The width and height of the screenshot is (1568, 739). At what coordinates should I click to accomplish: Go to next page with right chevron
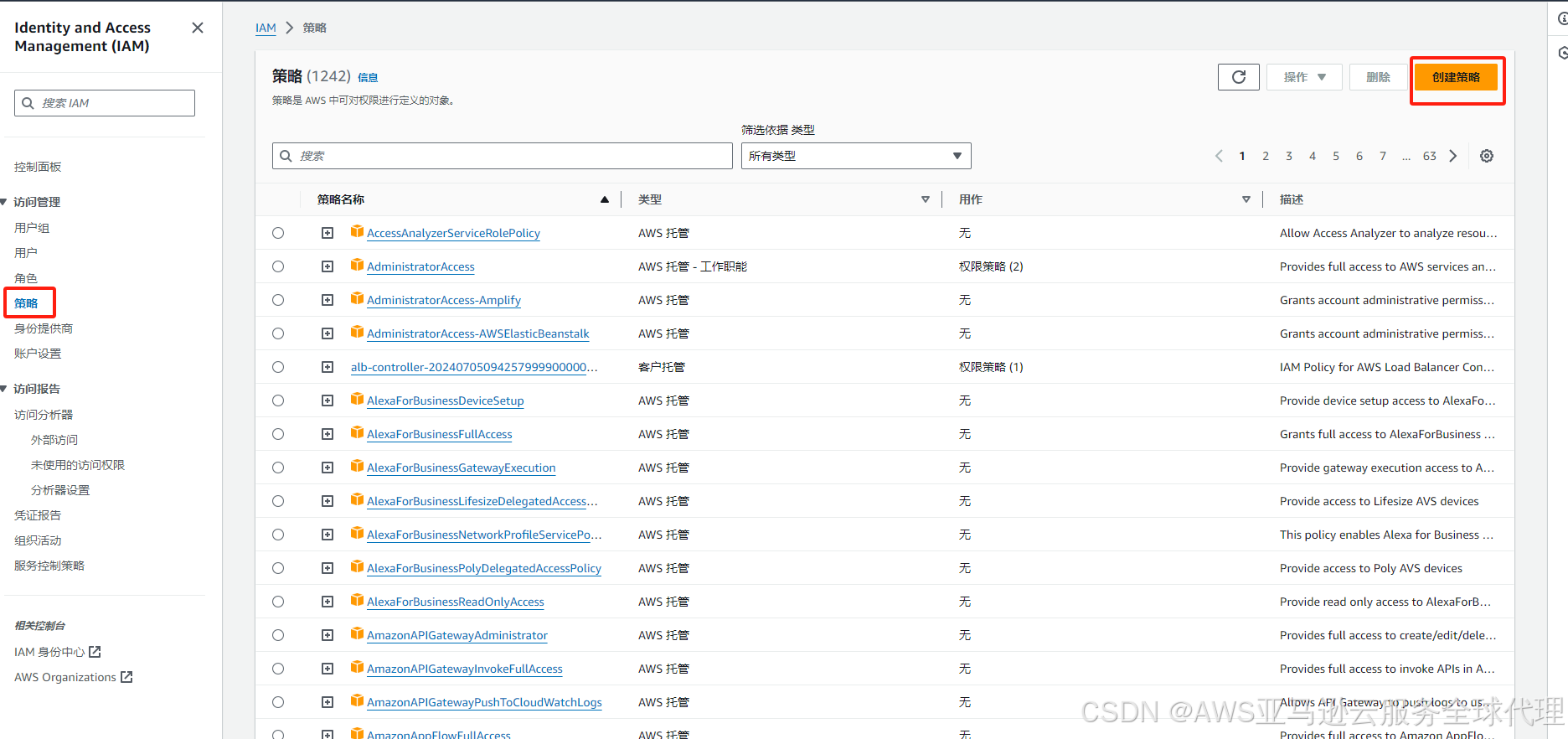pyautogui.click(x=1453, y=156)
